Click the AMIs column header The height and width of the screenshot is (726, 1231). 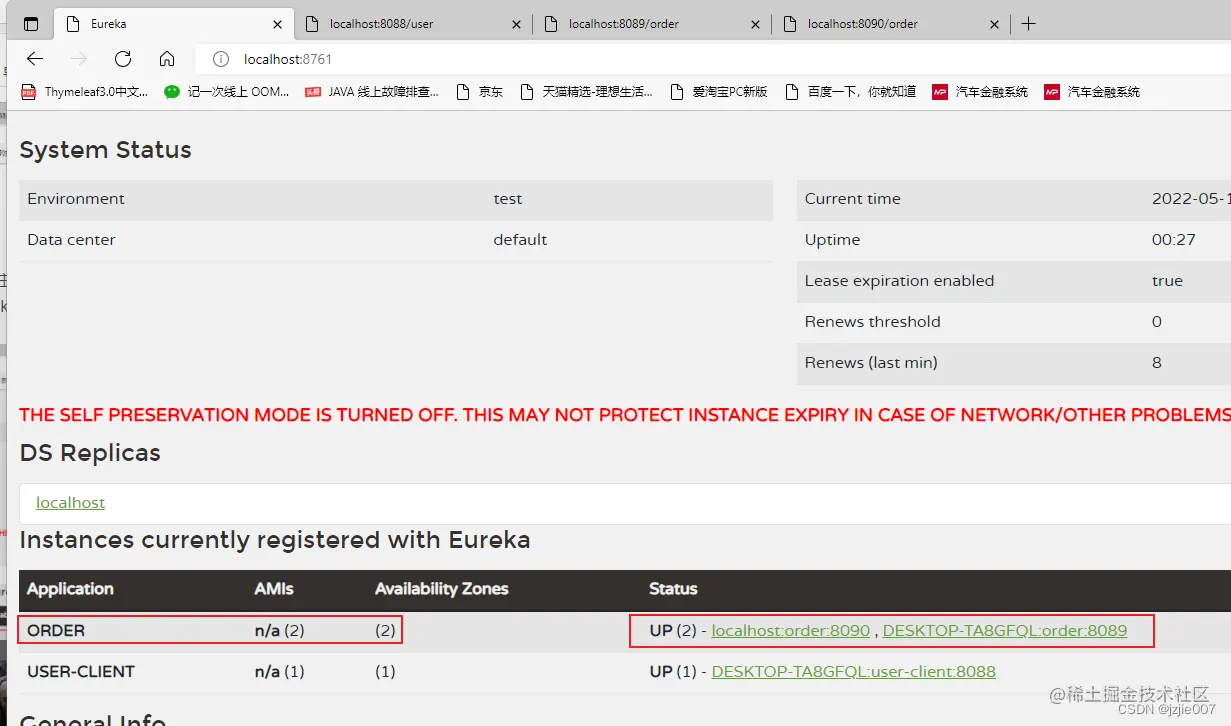pos(274,589)
